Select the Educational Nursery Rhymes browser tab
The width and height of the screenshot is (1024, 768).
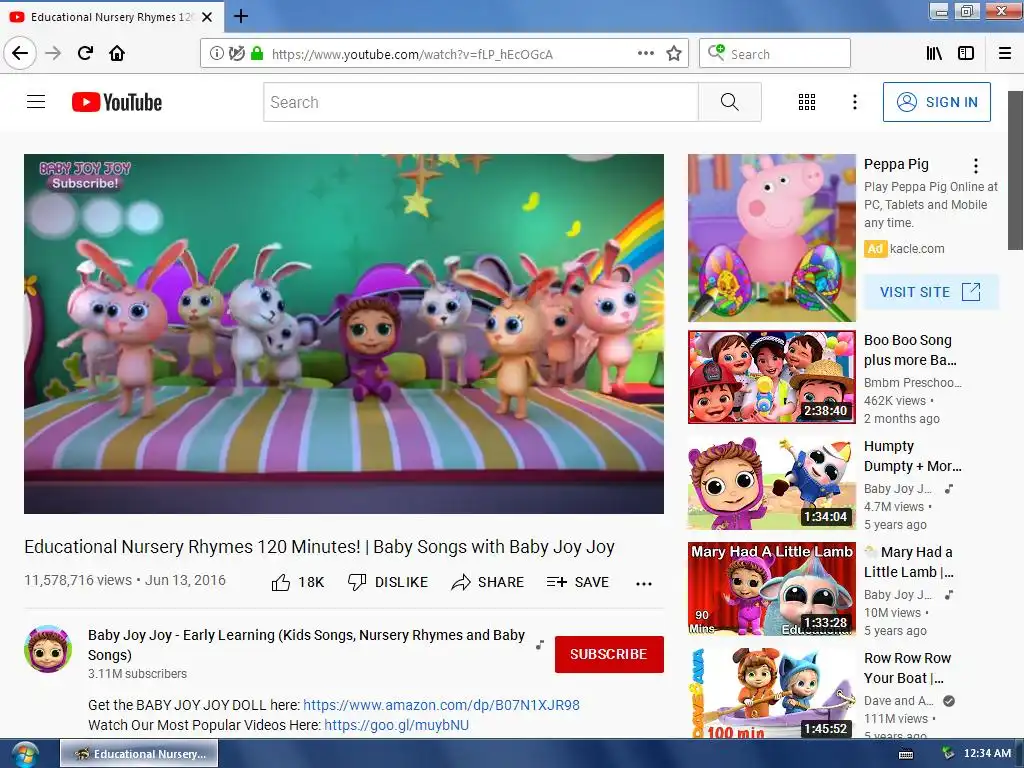(112, 17)
